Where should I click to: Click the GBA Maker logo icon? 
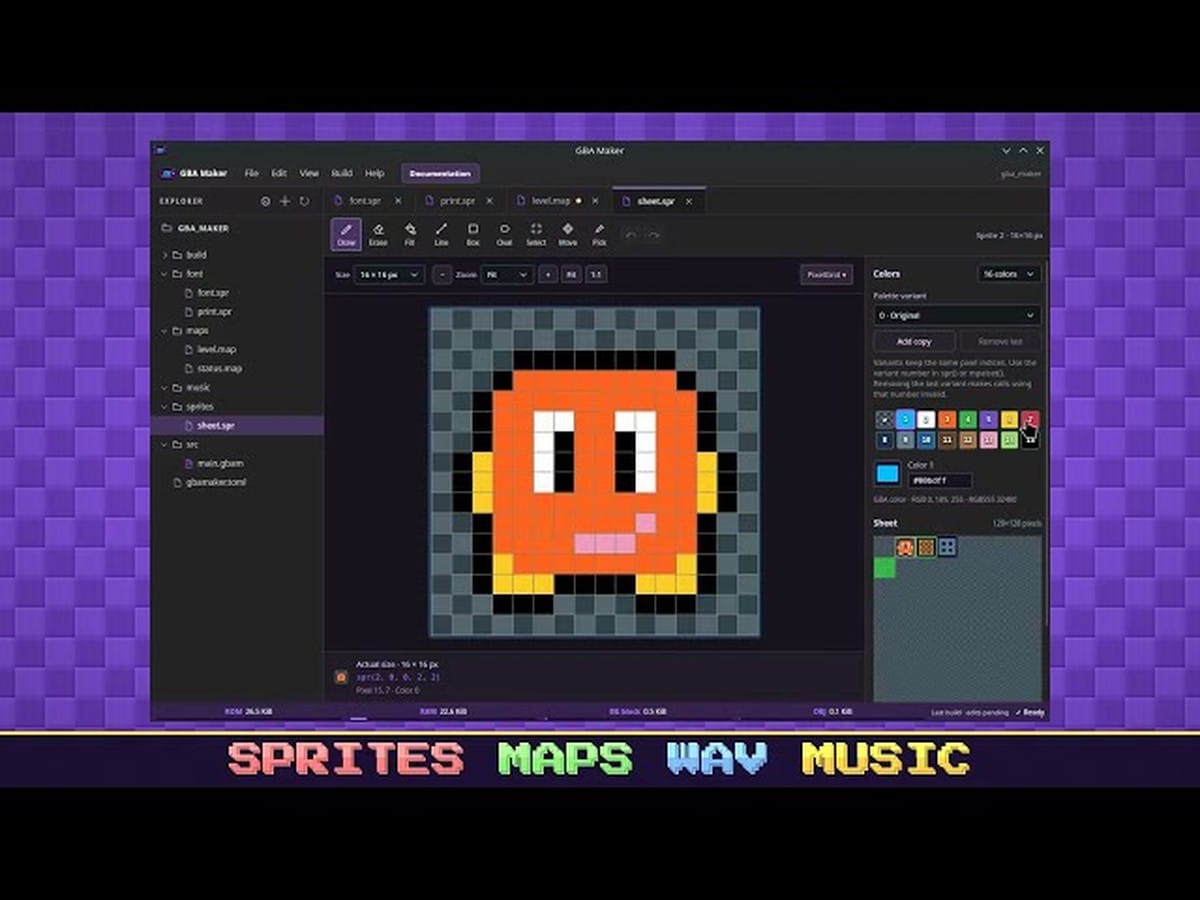(167, 173)
